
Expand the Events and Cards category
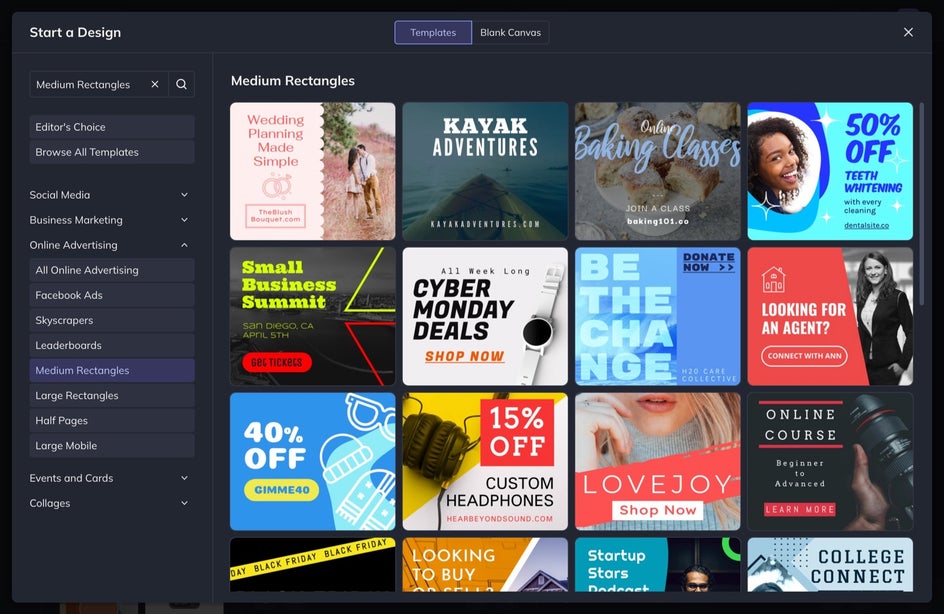click(x=109, y=478)
